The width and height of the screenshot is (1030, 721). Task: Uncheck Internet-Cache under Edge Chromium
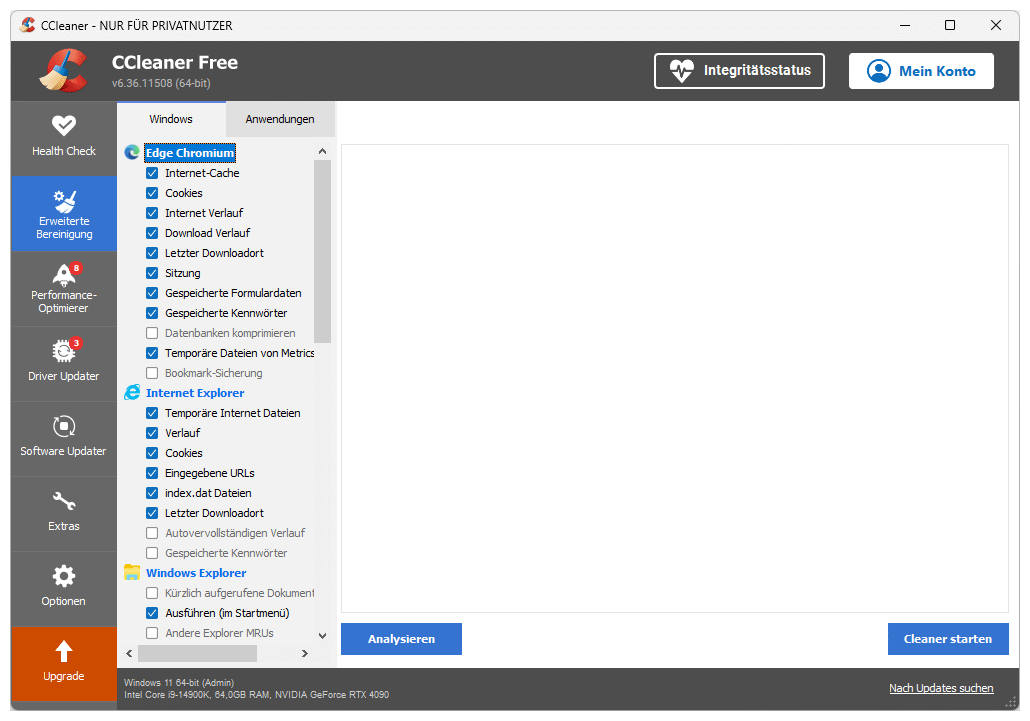(152, 173)
